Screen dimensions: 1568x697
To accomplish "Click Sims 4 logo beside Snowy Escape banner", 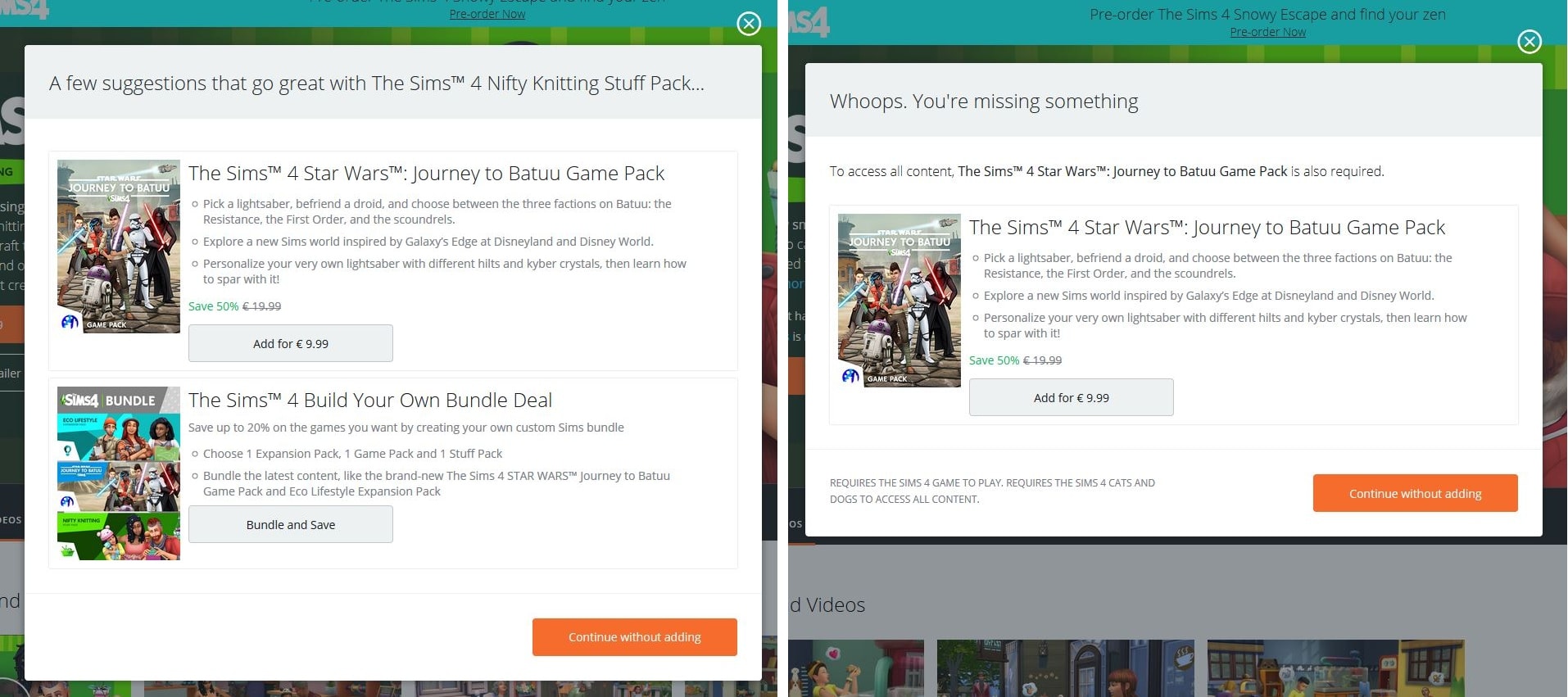I will pos(809,22).
